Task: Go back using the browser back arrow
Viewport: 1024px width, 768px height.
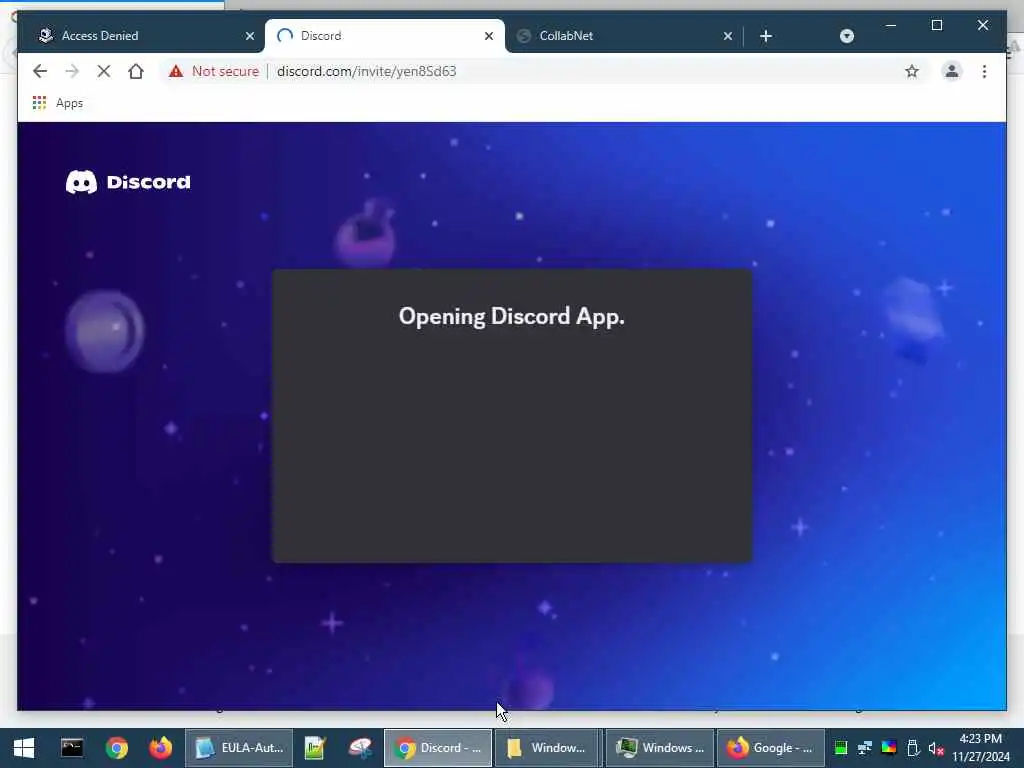Action: tap(40, 71)
